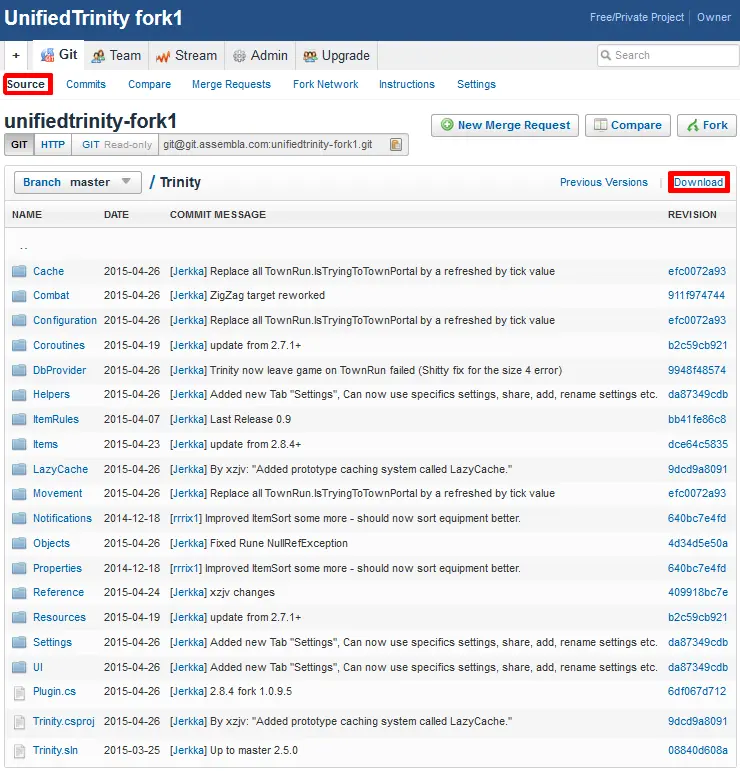This screenshot has width=740, height=771.
Task: Open the Stream tab
Action: pos(186,56)
